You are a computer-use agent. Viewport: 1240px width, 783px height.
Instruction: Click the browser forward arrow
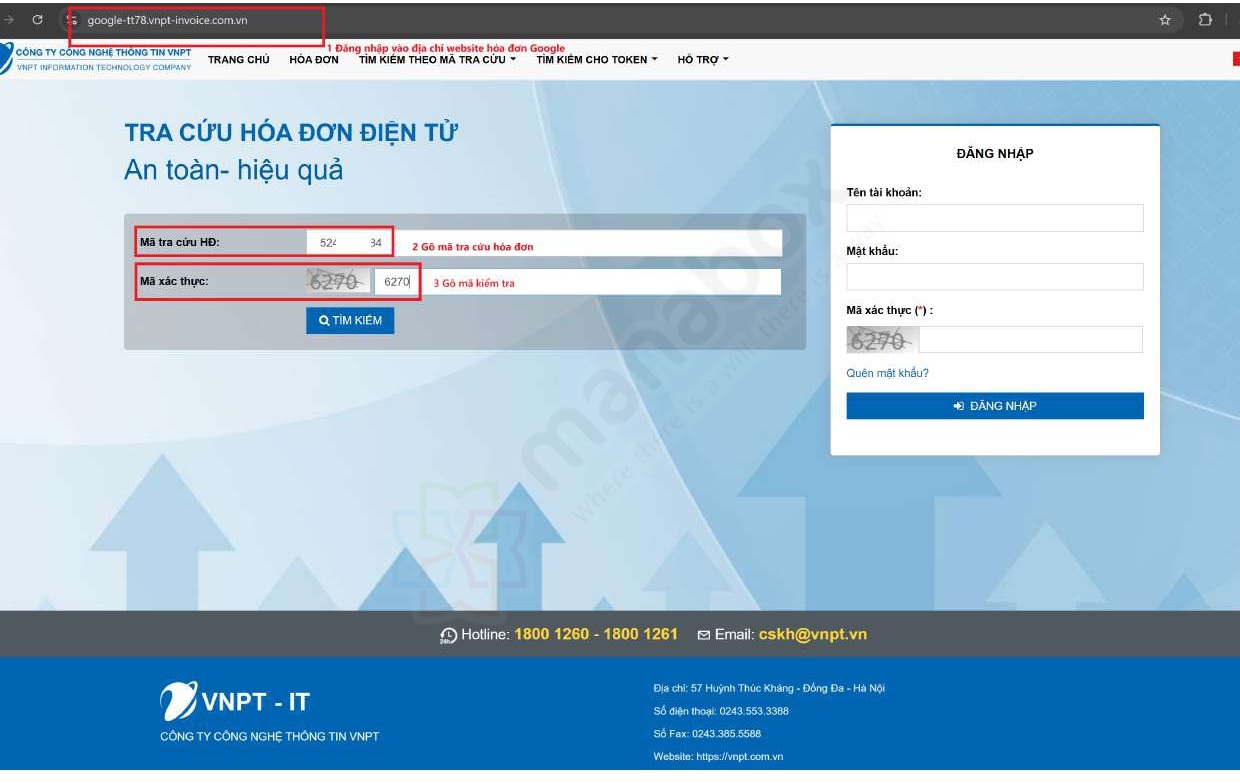click(9, 20)
